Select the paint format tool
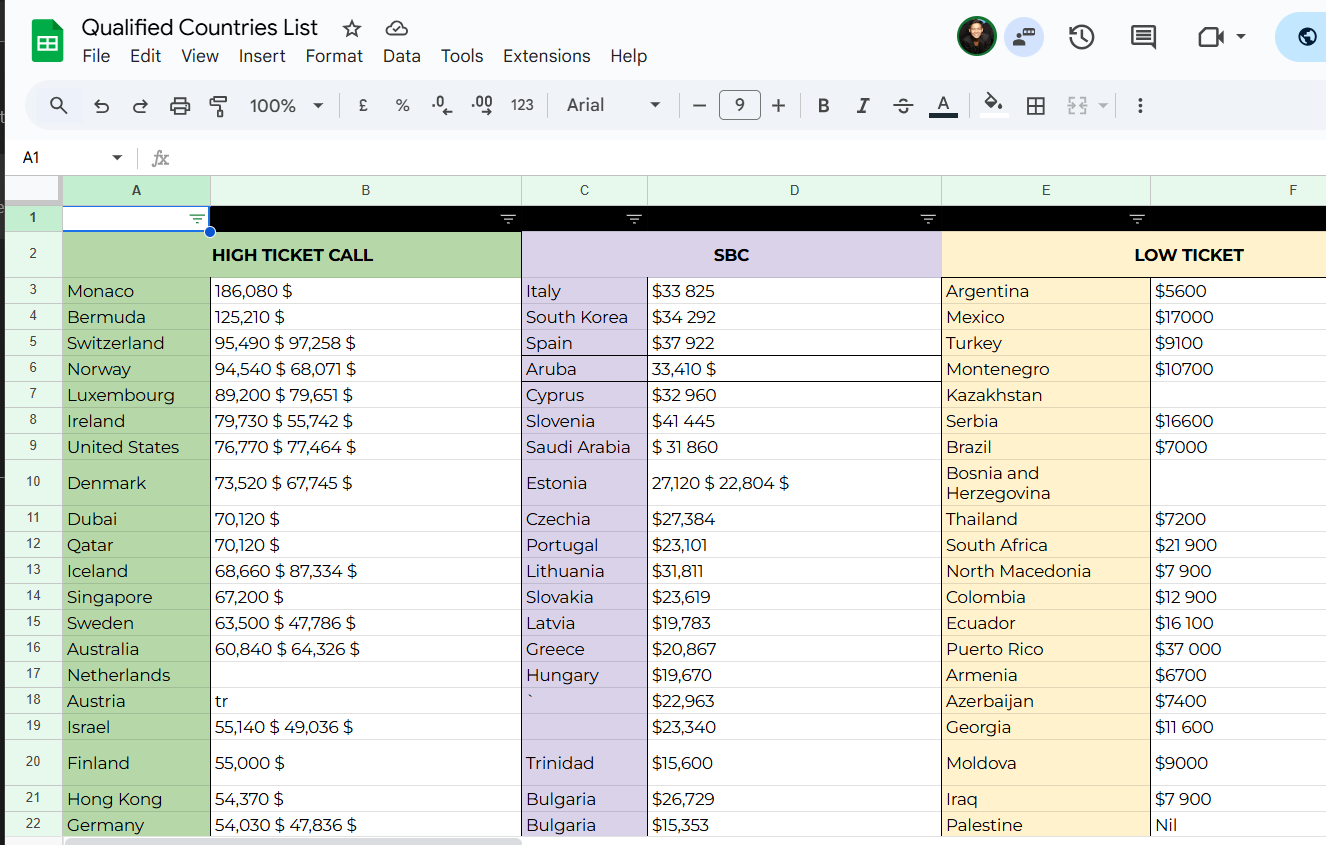 tap(218, 106)
